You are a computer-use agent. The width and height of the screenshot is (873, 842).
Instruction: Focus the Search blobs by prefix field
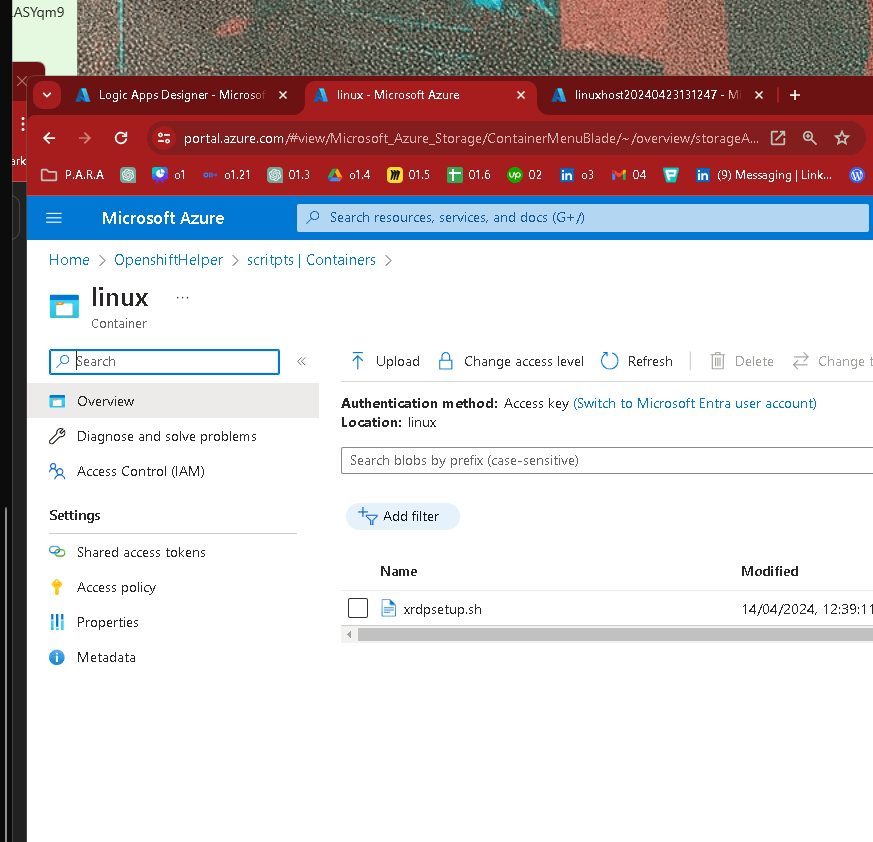[x=607, y=461]
